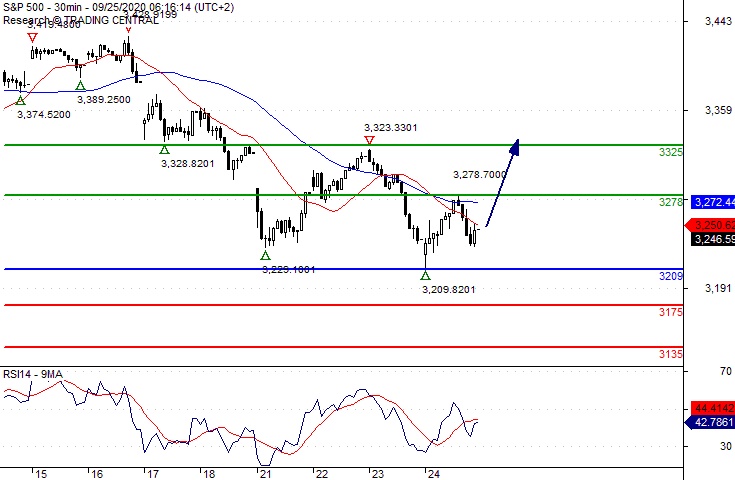Click the date 18 on time axis

pyautogui.click(x=209, y=474)
